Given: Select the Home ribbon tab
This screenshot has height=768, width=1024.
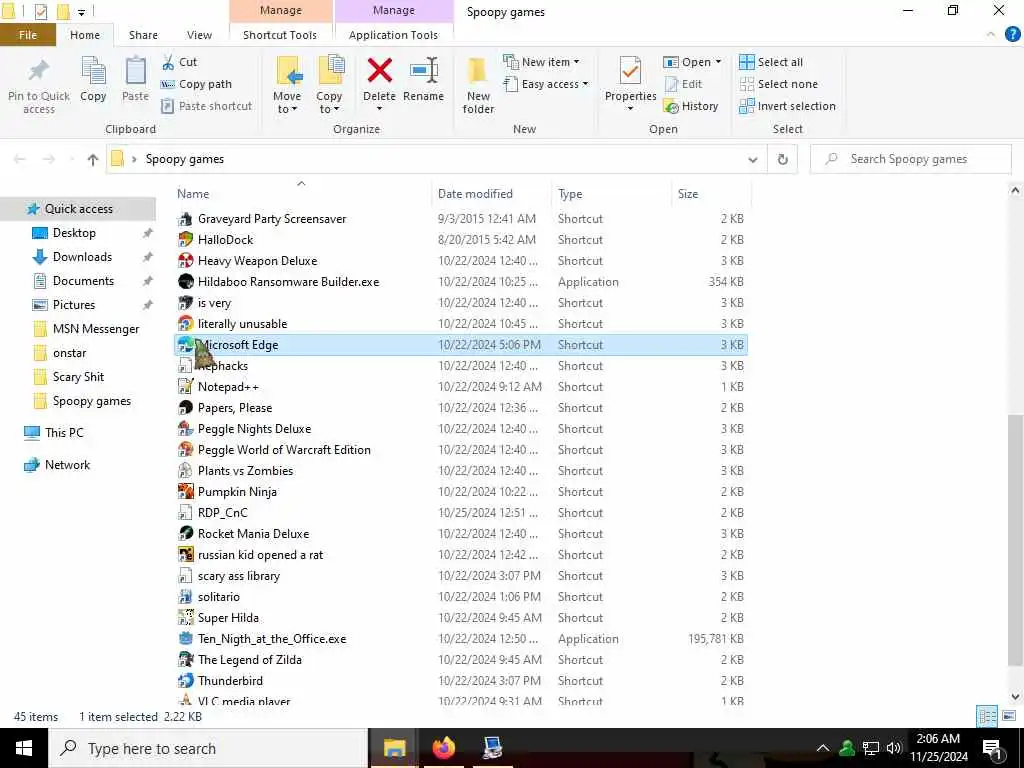Looking at the screenshot, I should tap(85, 35).
